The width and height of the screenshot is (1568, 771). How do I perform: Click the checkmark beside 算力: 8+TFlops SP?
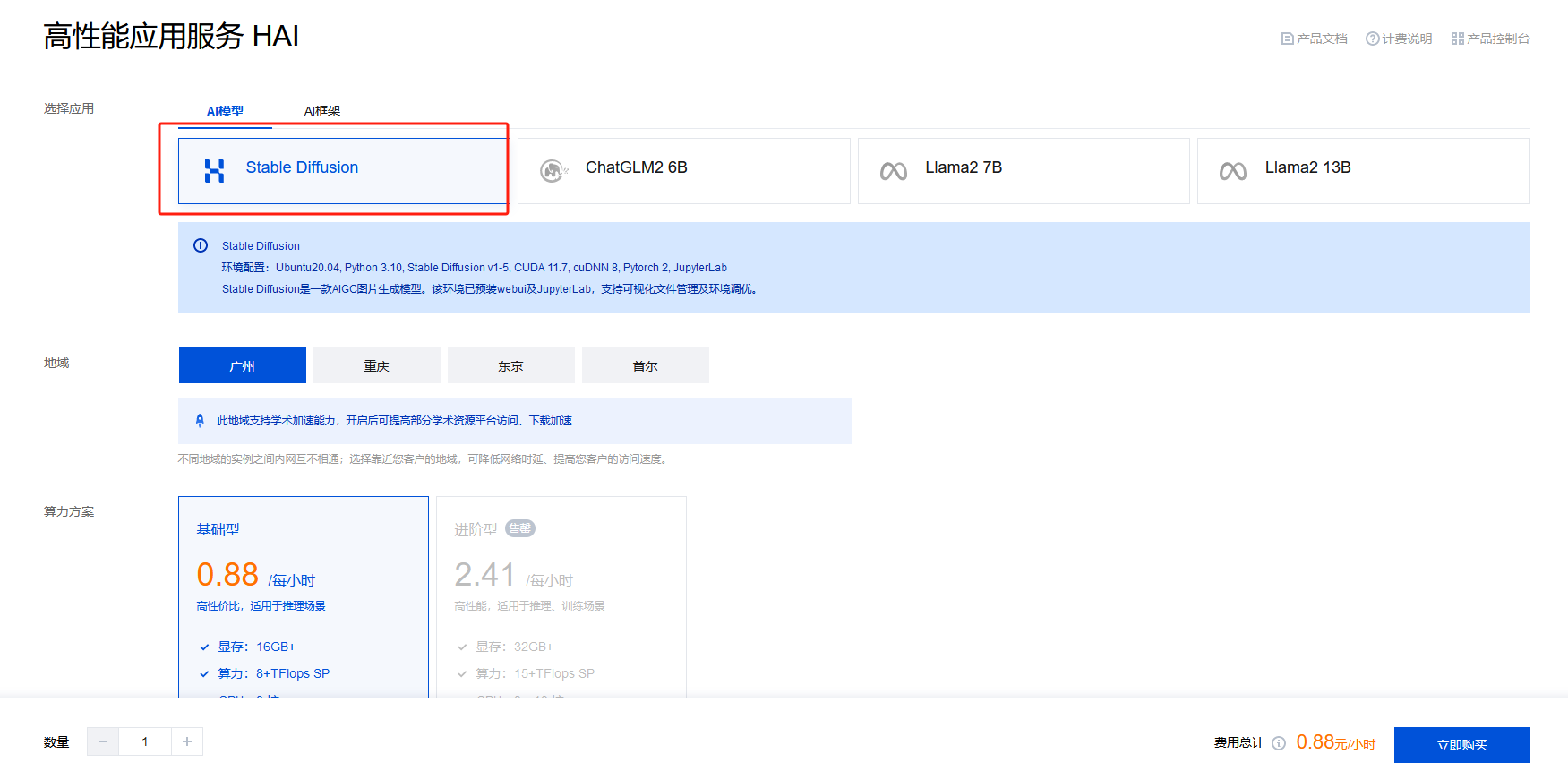pyautogui.click(x=204, y=673)
